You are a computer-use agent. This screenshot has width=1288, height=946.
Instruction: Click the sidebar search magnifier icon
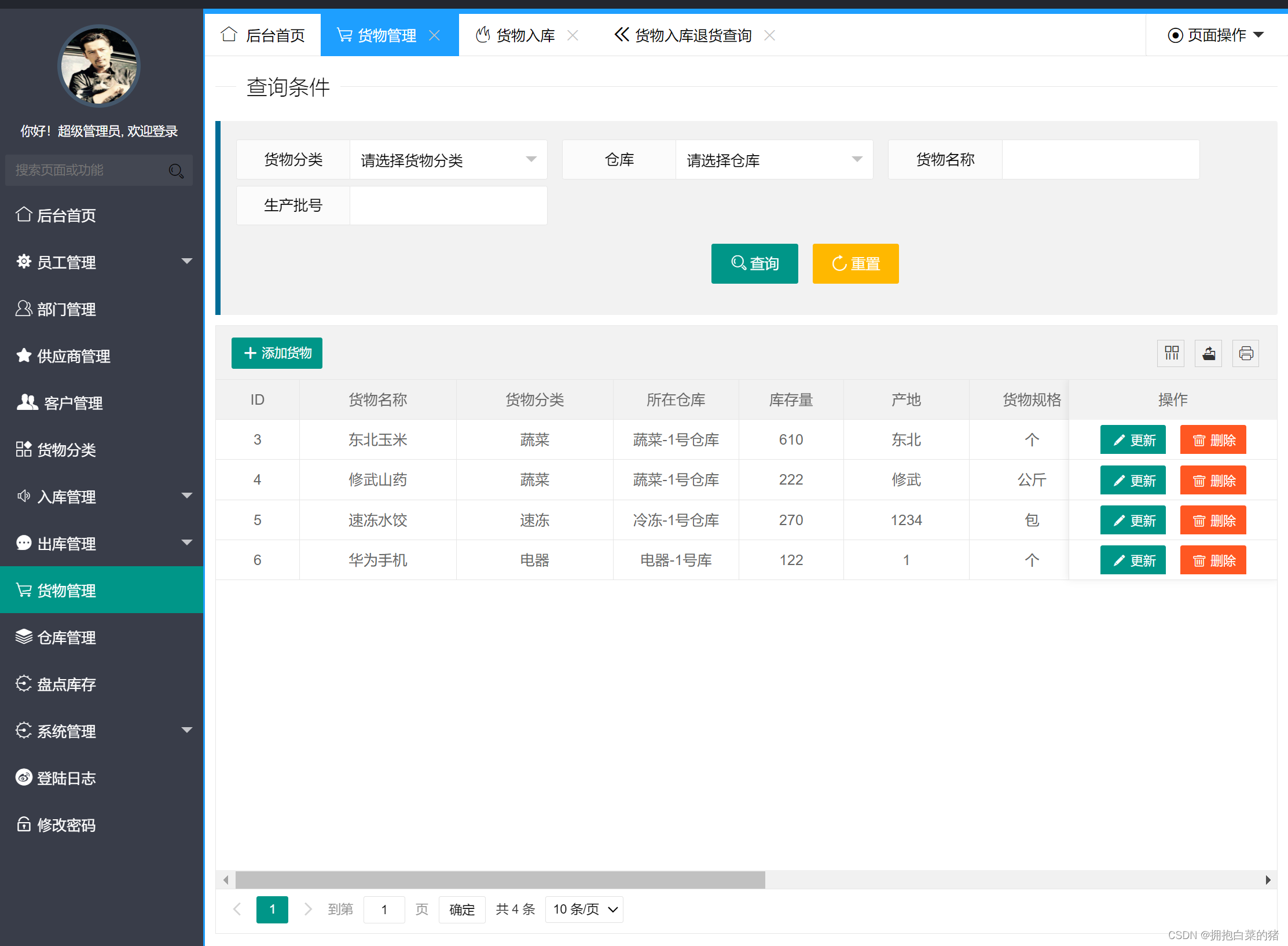[x=176, y=170]
